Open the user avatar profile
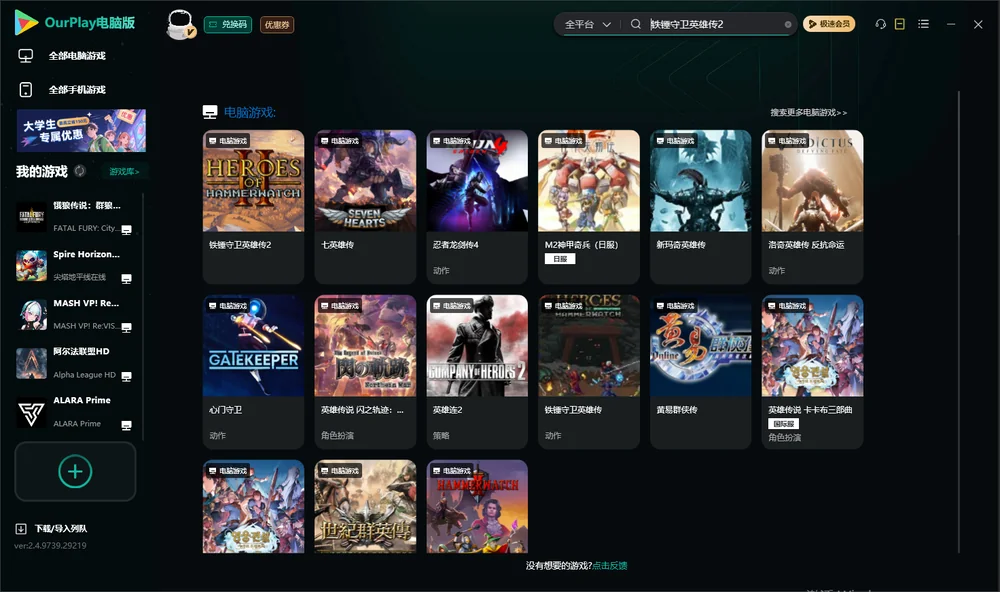1000x592 pixels. (180, 24)
